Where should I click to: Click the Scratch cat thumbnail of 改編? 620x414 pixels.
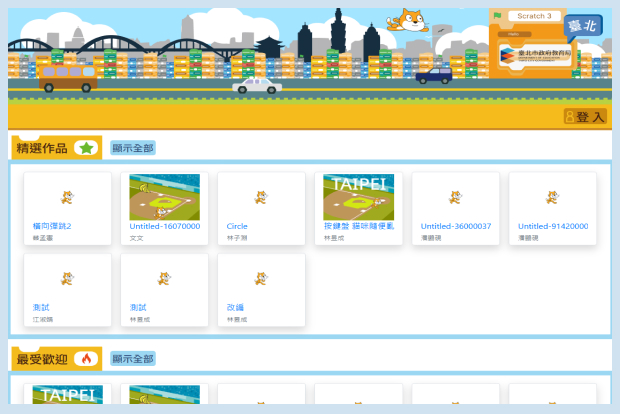coord(261,279)
